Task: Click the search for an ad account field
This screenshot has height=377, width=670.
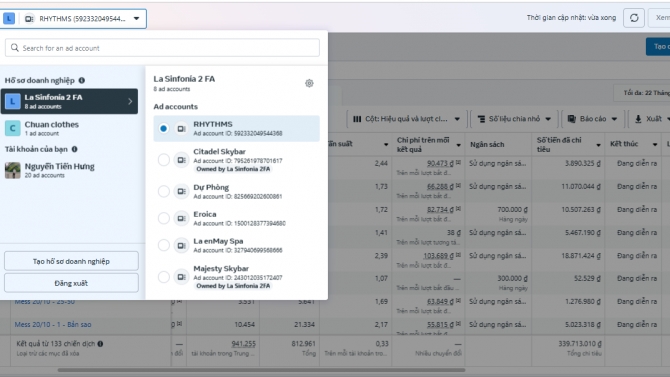Action: (162, 48)
